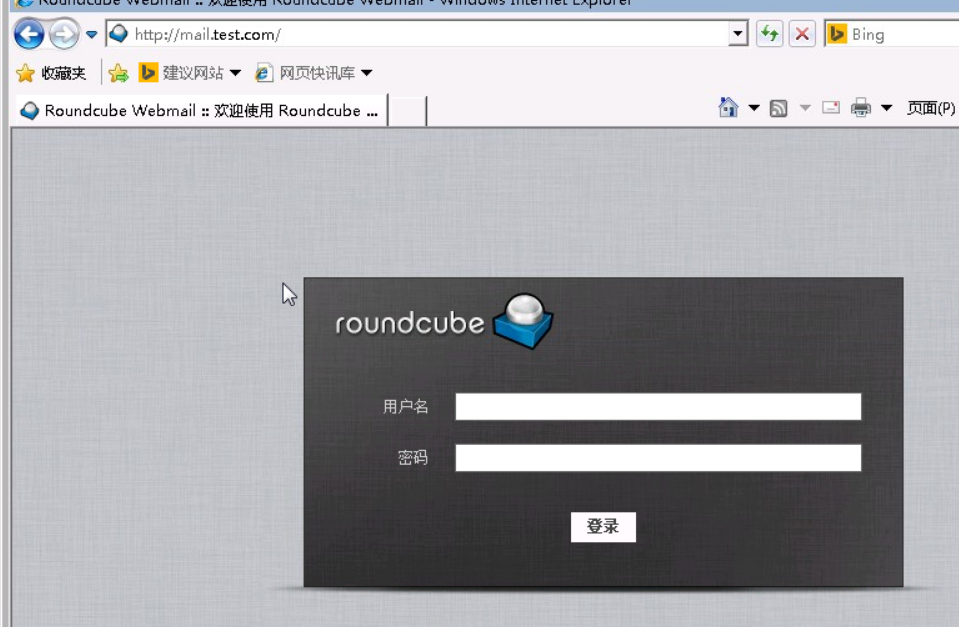
Task: Click the Home icon in command bar
Action: click(x=728, y=108)
